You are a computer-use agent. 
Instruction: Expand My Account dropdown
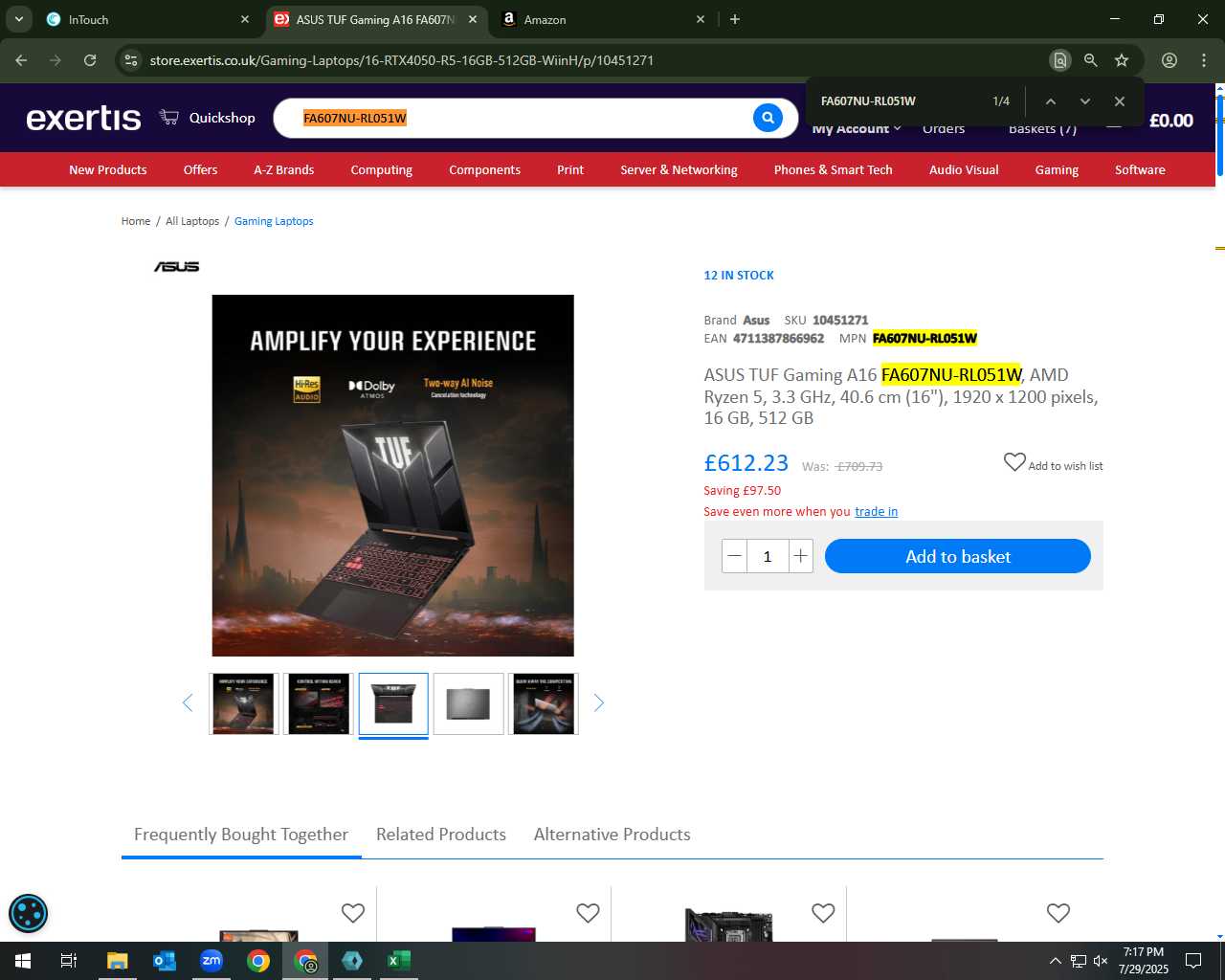(857, 129)
